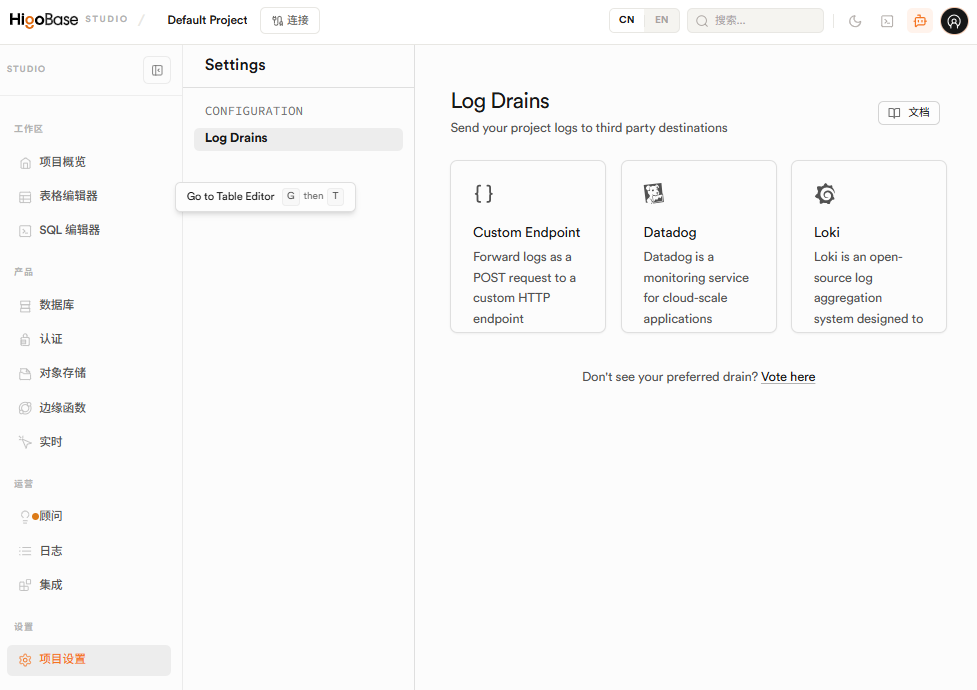Click the Custom Endpoint braces icon
The width and height of the screenshot is (977, 690).
point(484,193)
